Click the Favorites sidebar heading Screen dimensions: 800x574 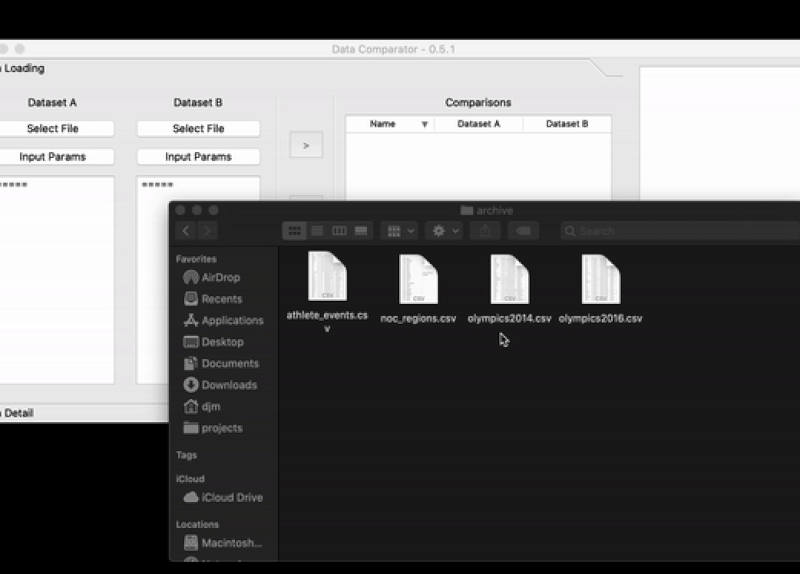196,259
